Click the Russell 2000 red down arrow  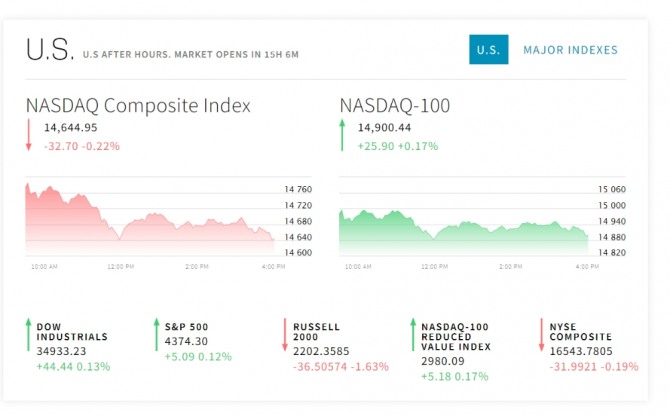click(x=285, y=334)
